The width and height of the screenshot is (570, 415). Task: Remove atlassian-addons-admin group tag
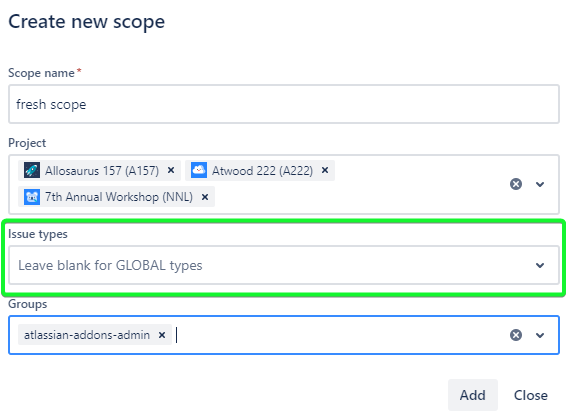tap(162, 335)
